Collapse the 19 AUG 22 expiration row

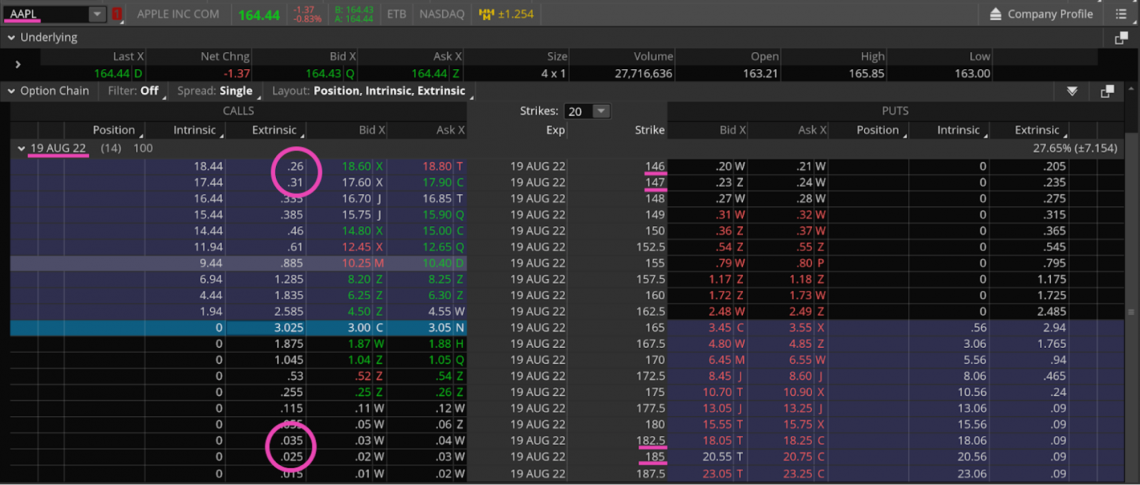click(22, 148)
